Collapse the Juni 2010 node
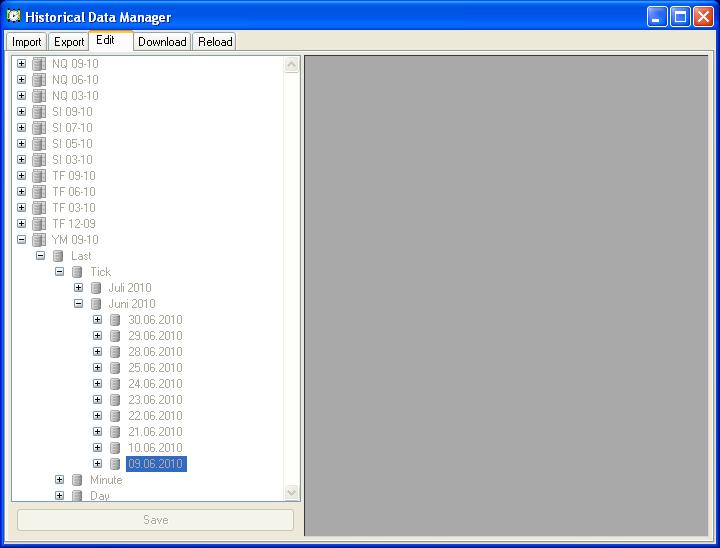Screen dimensions: 720x548 [x=79, y=304]
